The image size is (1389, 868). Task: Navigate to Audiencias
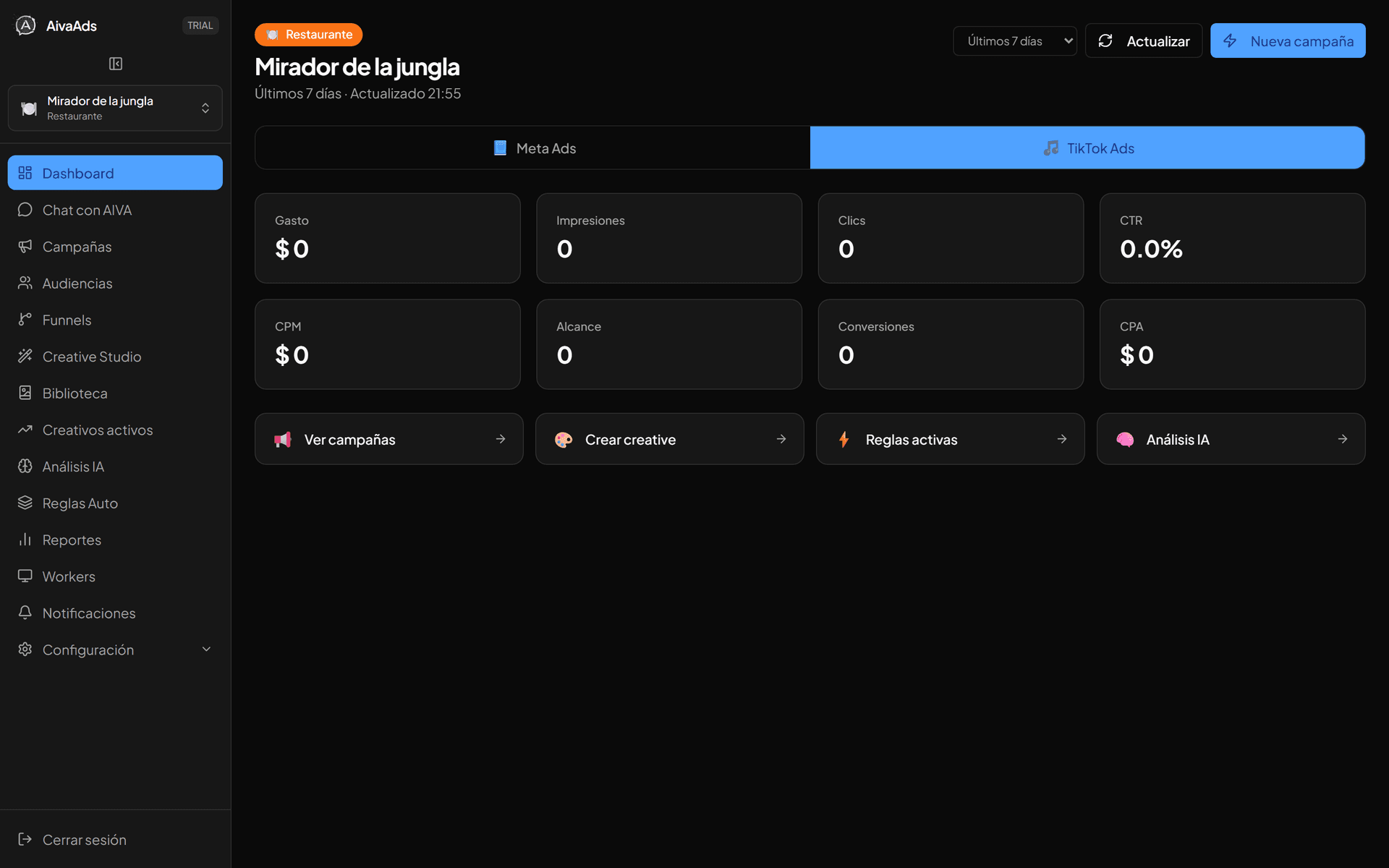[115, 283]
